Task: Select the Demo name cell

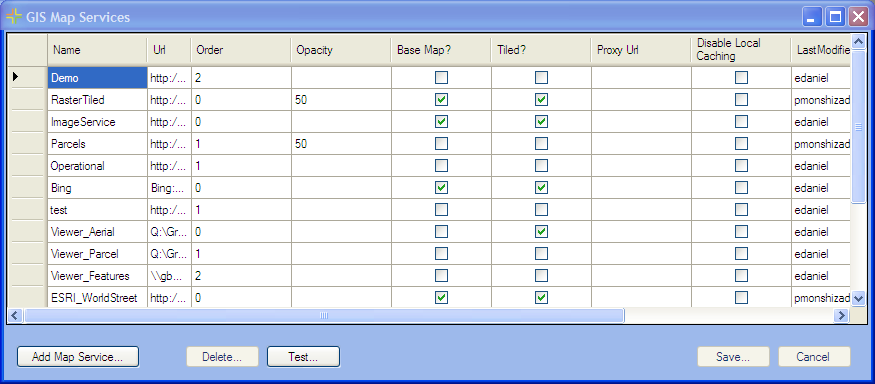Action: tap(97, 78)
